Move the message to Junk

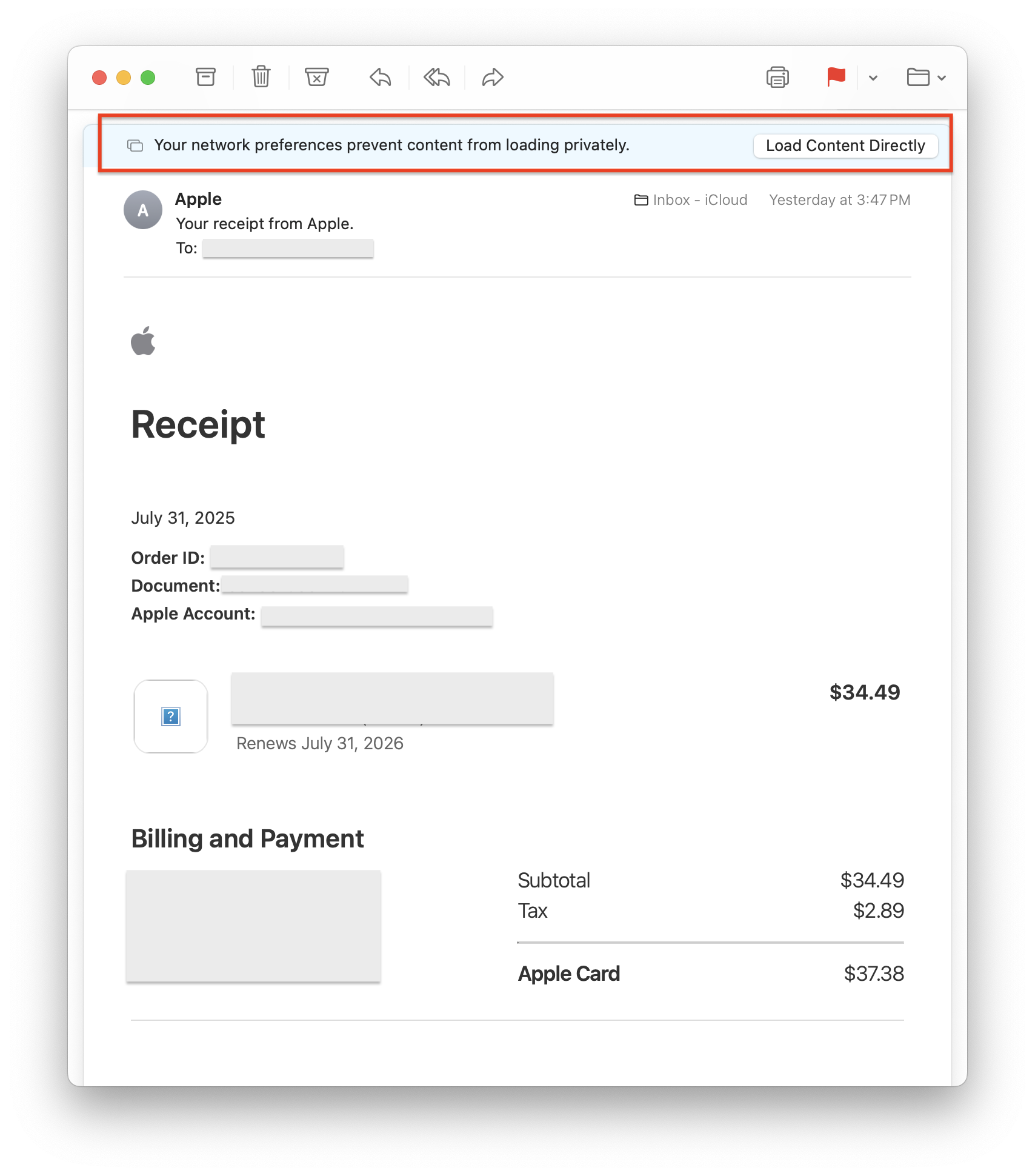316,78
